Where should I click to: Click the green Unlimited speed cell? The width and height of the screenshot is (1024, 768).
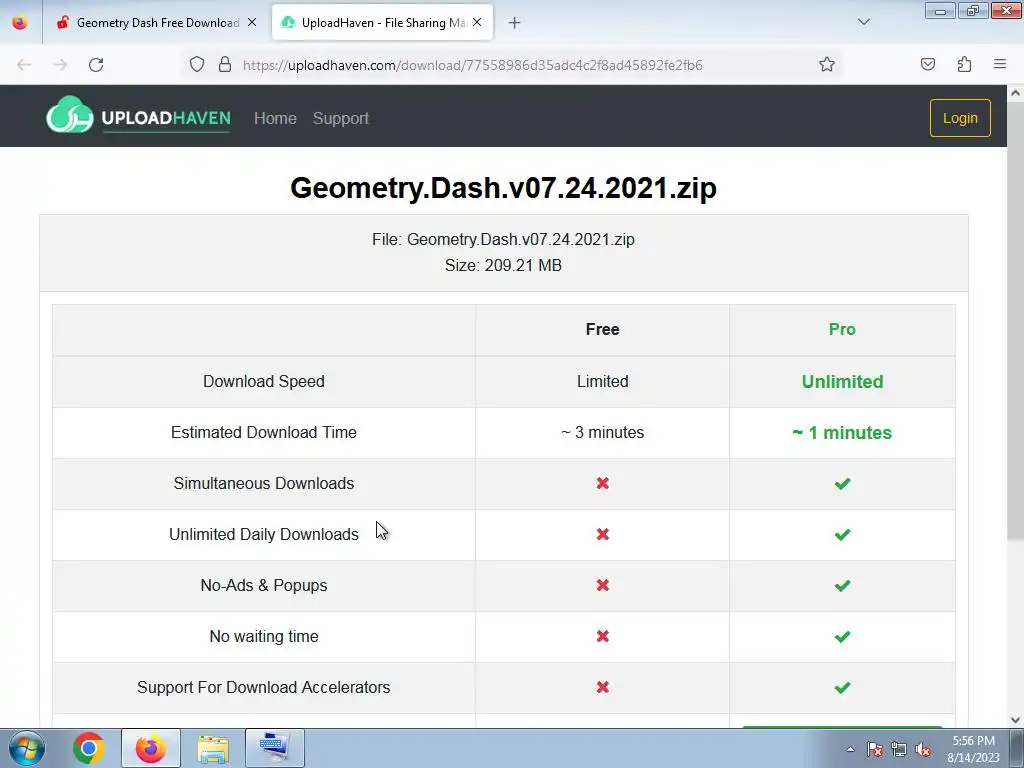(x=842, y=381)
